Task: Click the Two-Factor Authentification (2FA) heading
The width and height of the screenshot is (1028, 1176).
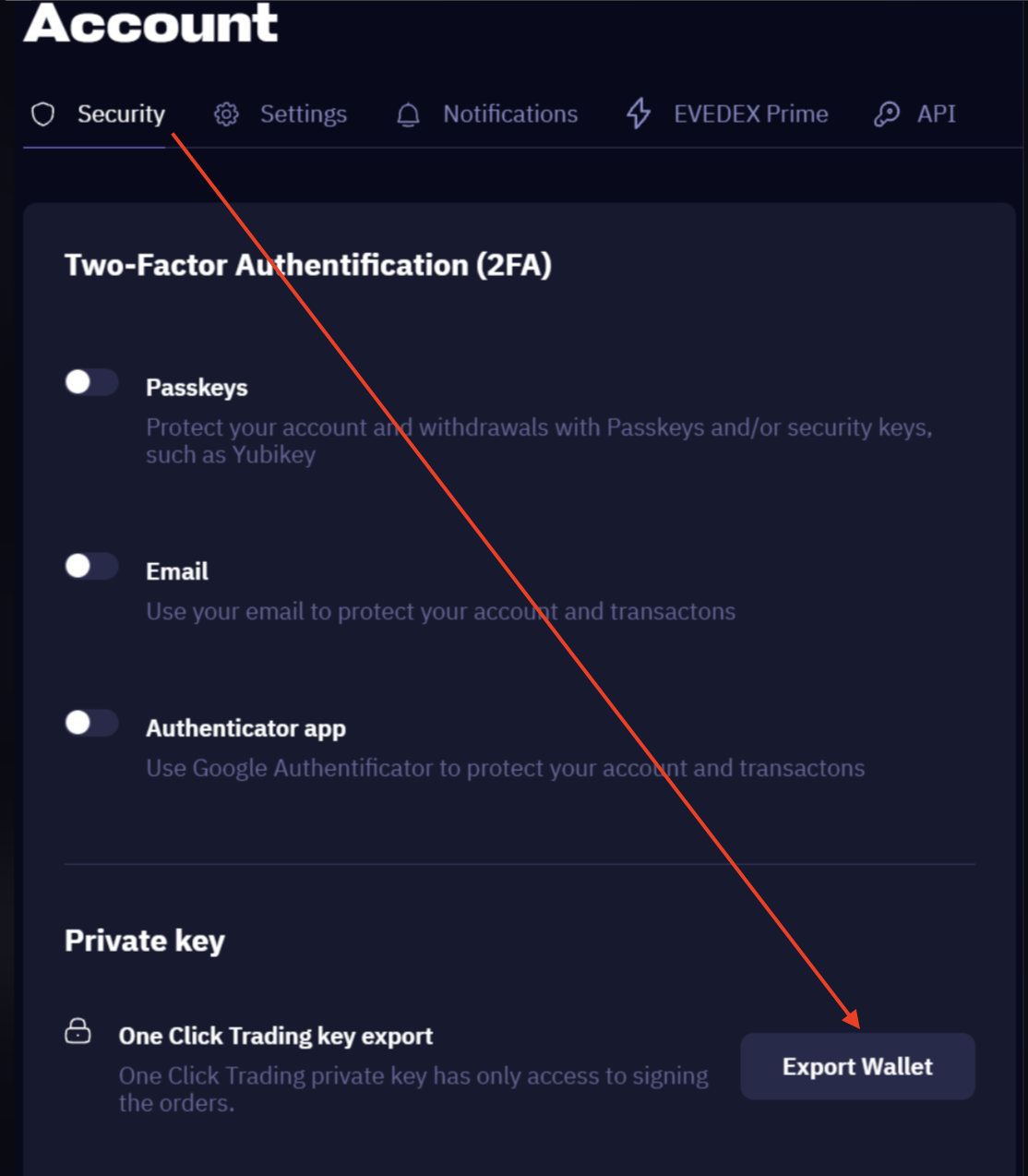Action: pos(307,266)
